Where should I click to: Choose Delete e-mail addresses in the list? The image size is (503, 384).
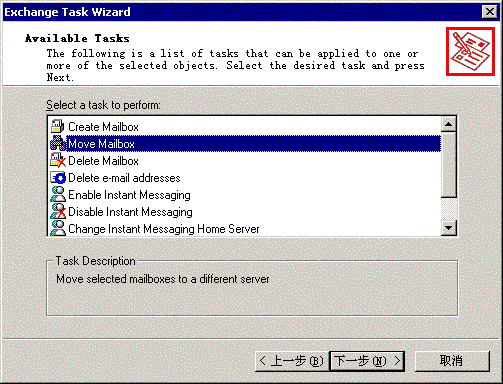(124, 178)
